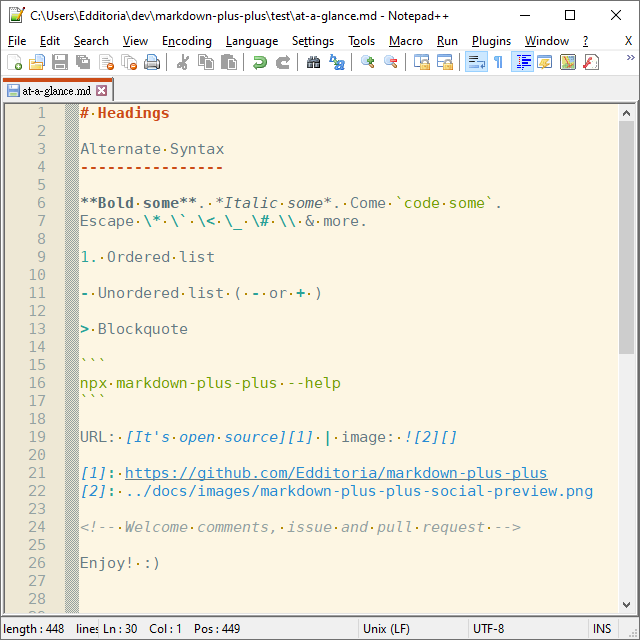Screen dimensions: 640x640
Task: Click the Synchronize Vertical Scrolling icon
Action: [421, 62]
